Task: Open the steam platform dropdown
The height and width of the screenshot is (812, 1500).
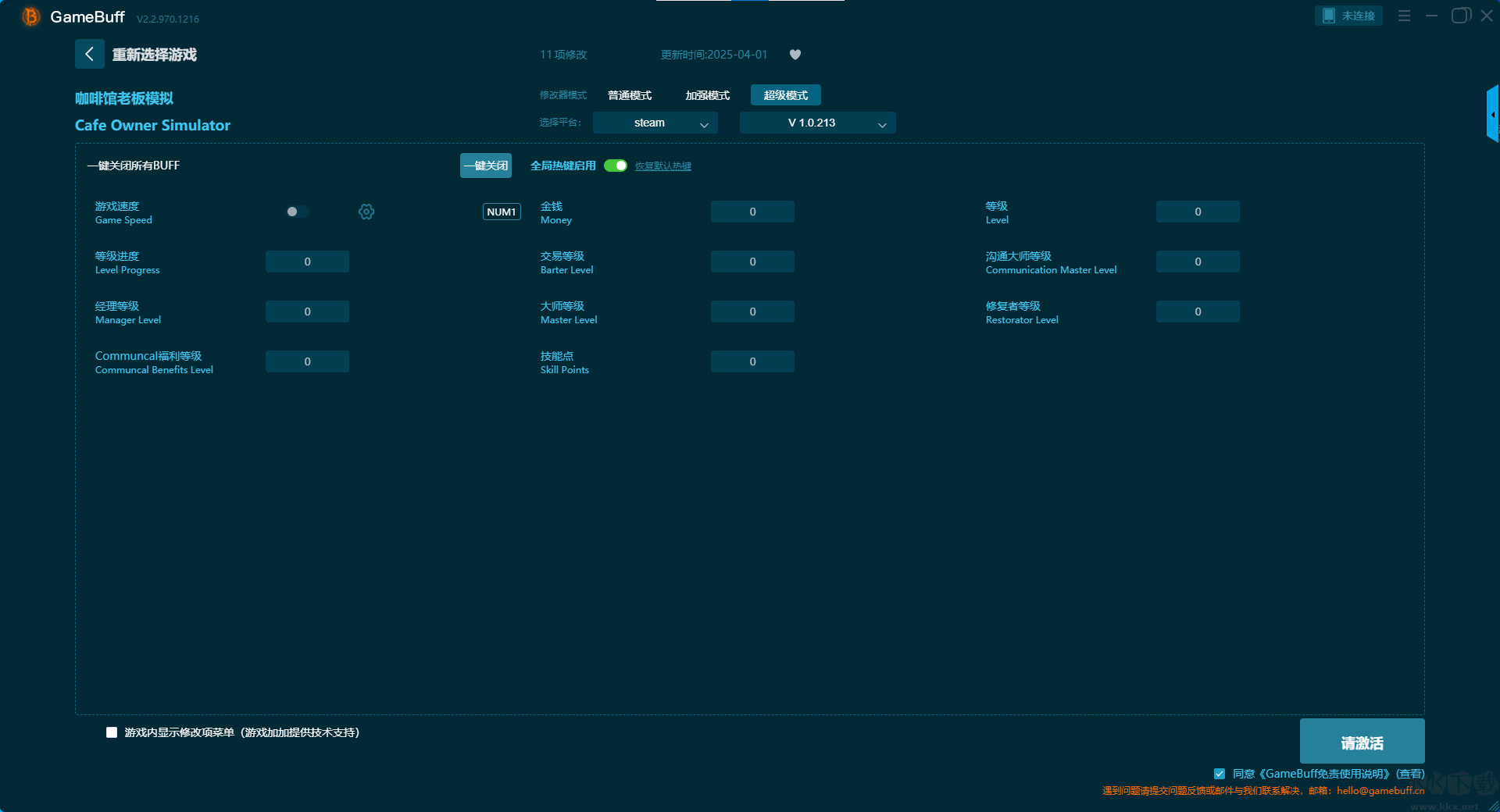Action: (655, 123)
